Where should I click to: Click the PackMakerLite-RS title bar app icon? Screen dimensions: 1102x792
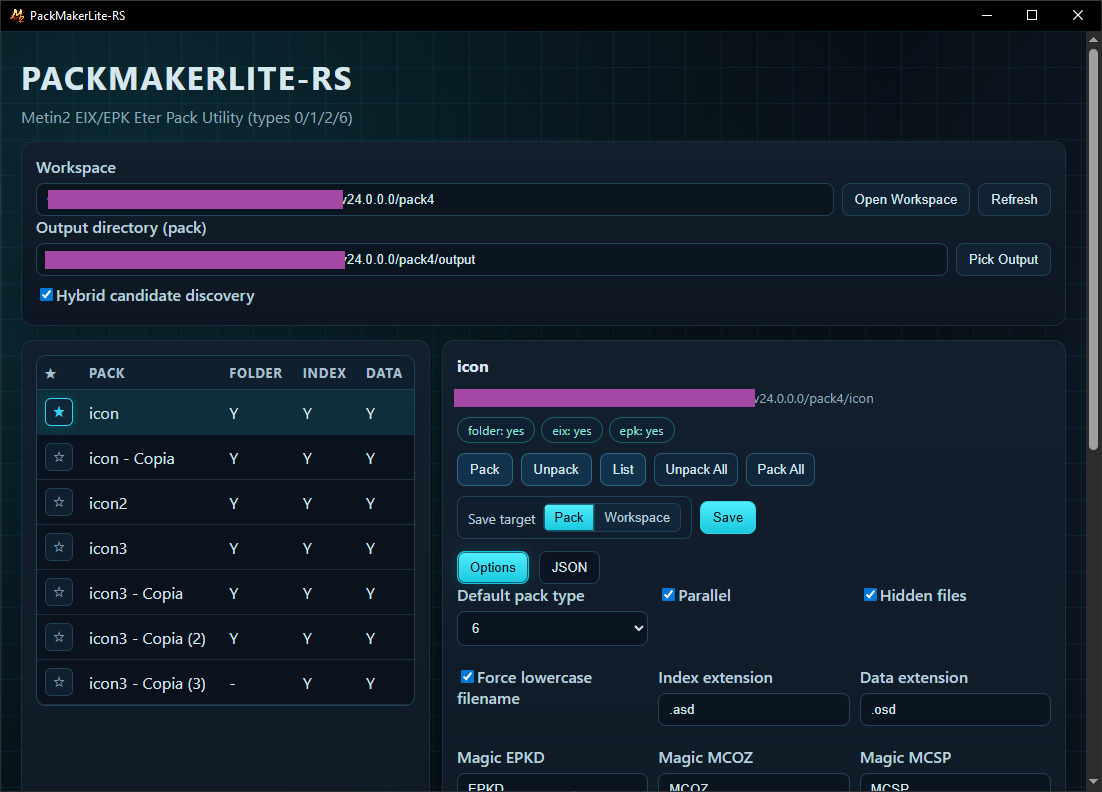click(17, 15)
